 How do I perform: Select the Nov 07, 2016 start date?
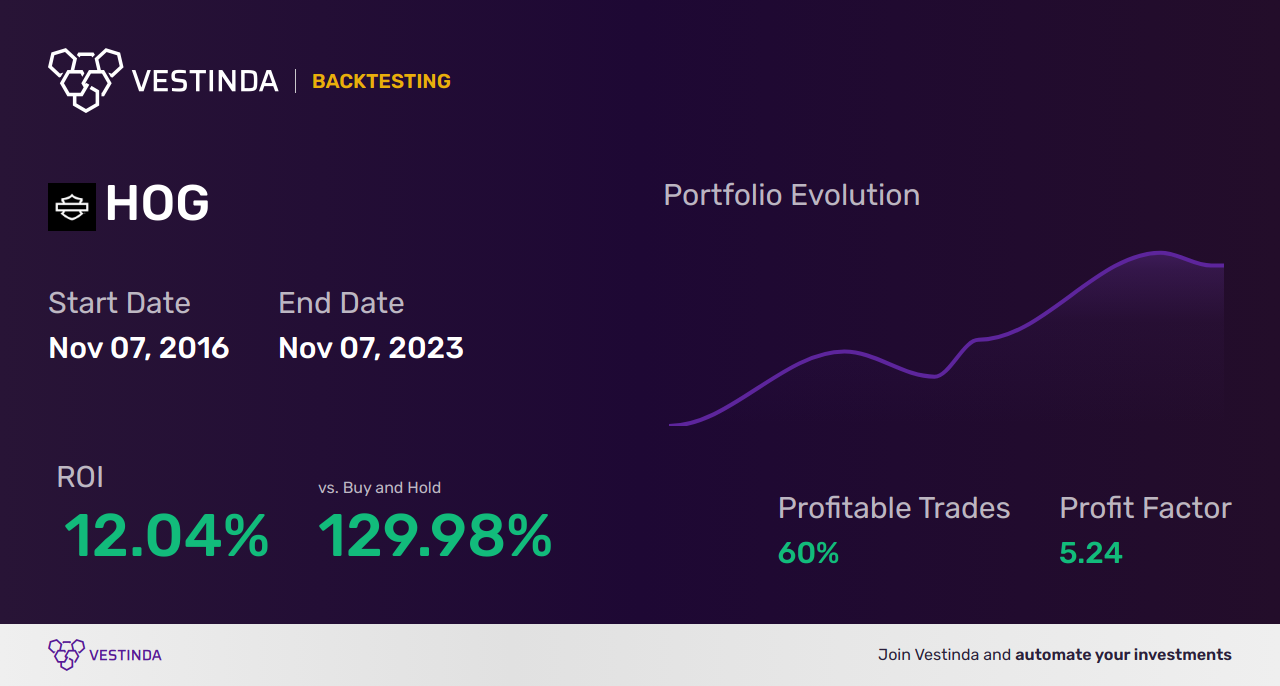[139, 348]
